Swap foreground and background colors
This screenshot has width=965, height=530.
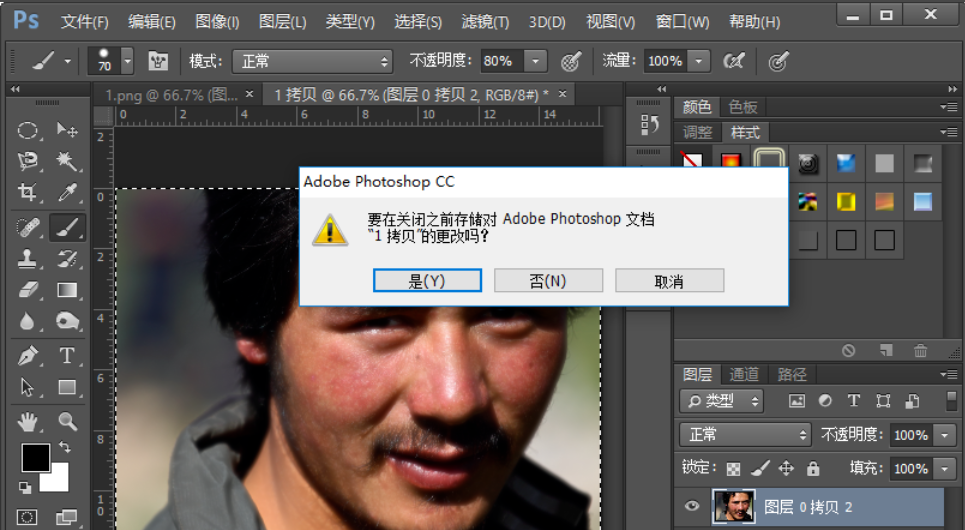pyautogui.click(x=64, y=446)
